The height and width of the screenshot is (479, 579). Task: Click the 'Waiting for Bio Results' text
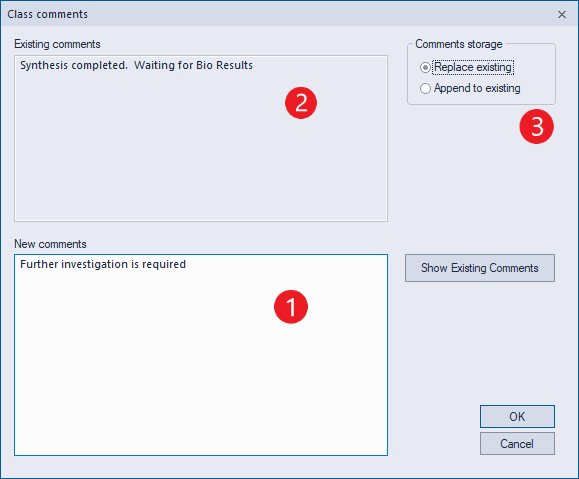(x=193, y=65)
